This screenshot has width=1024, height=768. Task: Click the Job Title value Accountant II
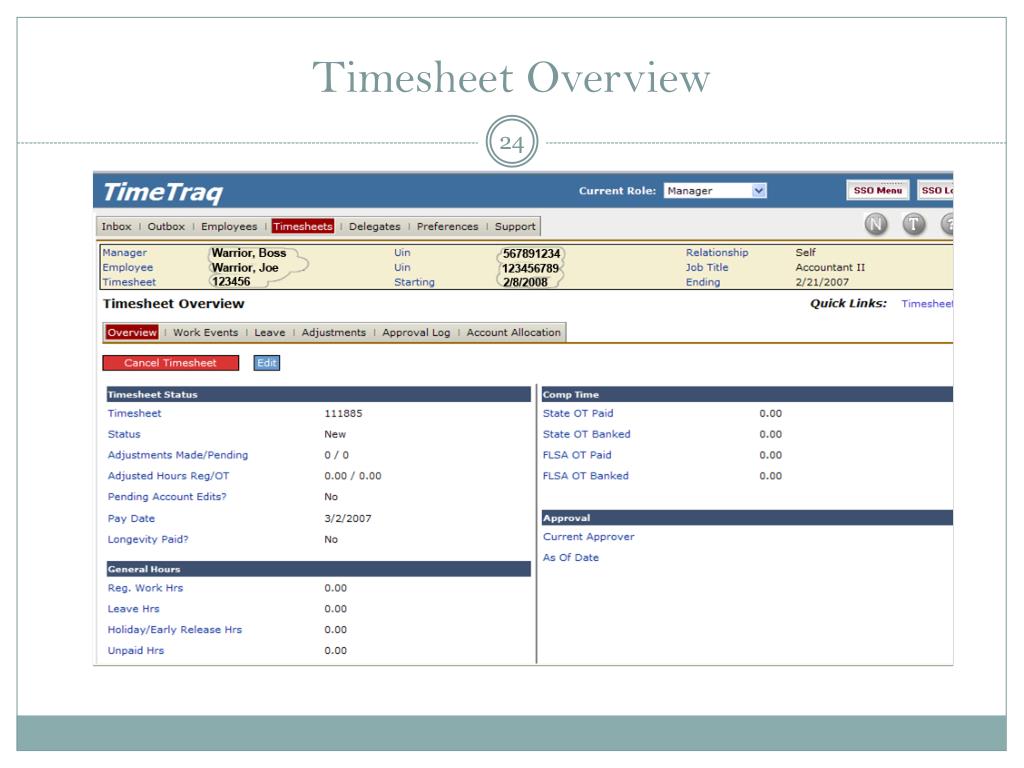pos(830,267)
